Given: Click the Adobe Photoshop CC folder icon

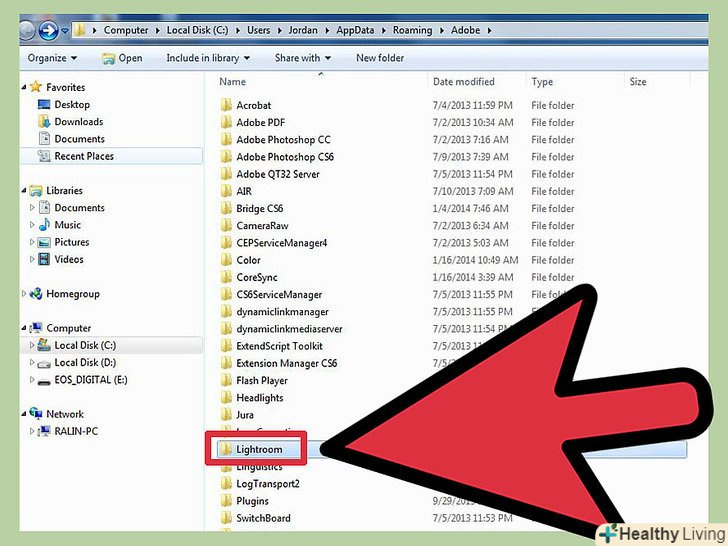Looking at the screenshot, I should [226, 139].
